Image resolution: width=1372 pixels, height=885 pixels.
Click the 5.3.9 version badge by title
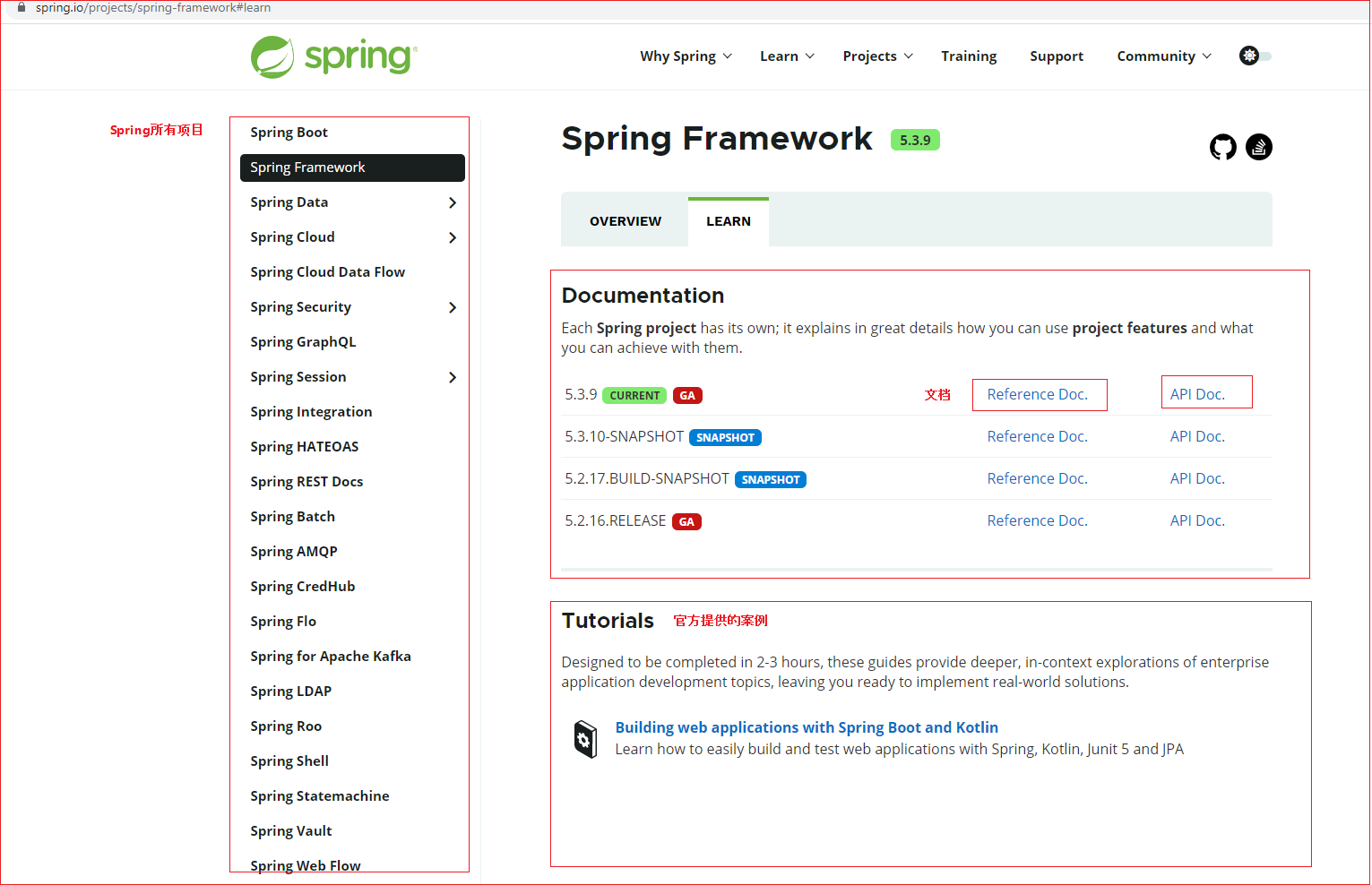pyautogui.click(x=915, y=140)
